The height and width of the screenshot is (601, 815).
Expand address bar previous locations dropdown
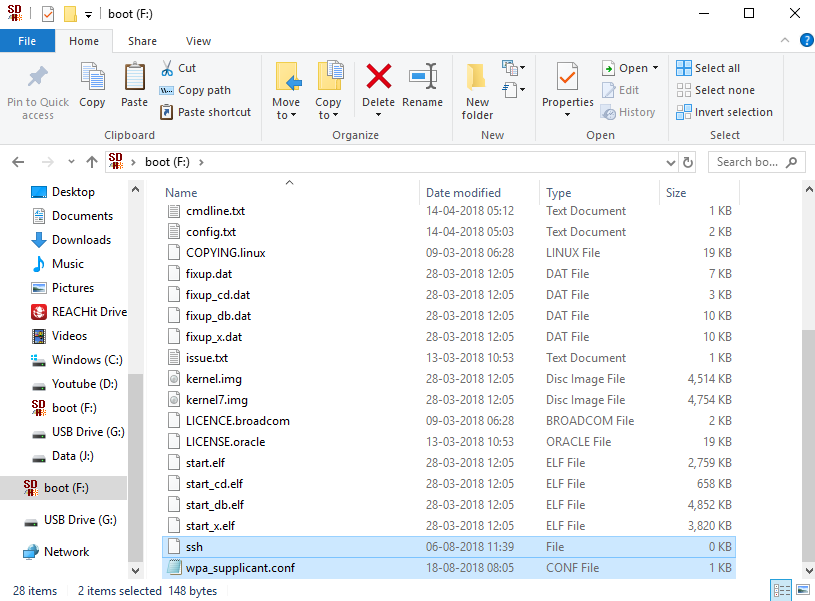pos(671,163)
